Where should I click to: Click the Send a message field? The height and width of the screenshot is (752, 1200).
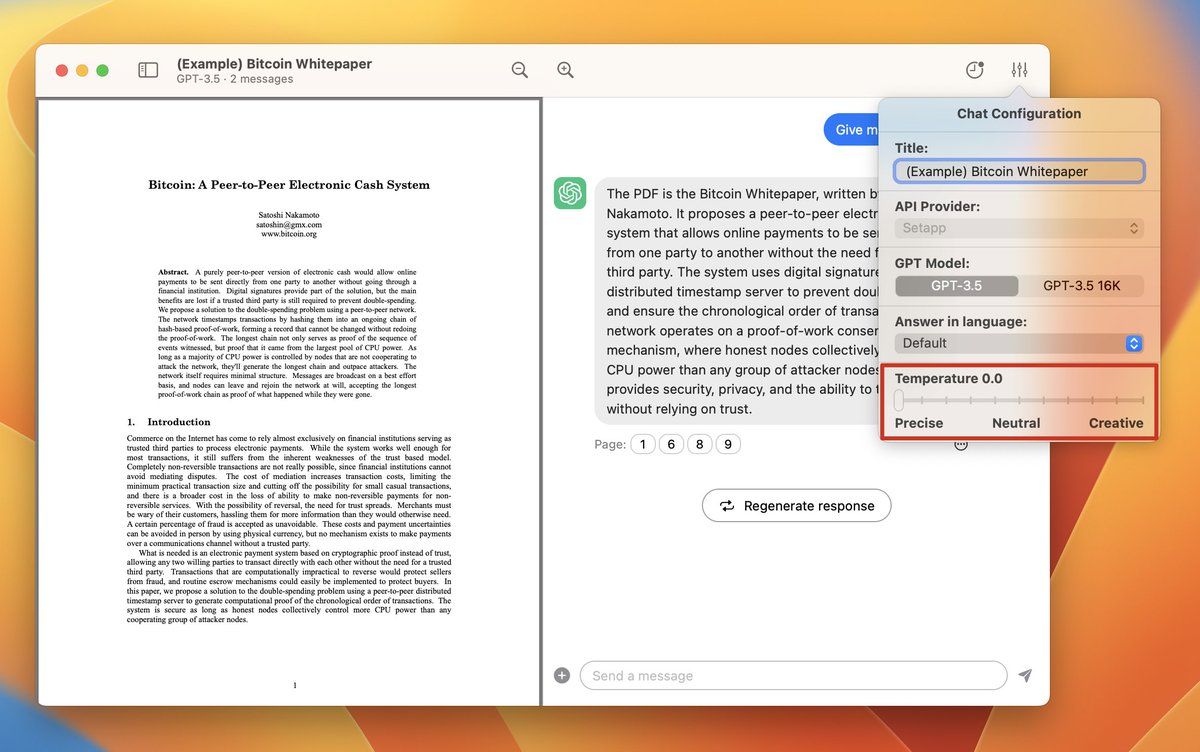click(x=793, y=676)
